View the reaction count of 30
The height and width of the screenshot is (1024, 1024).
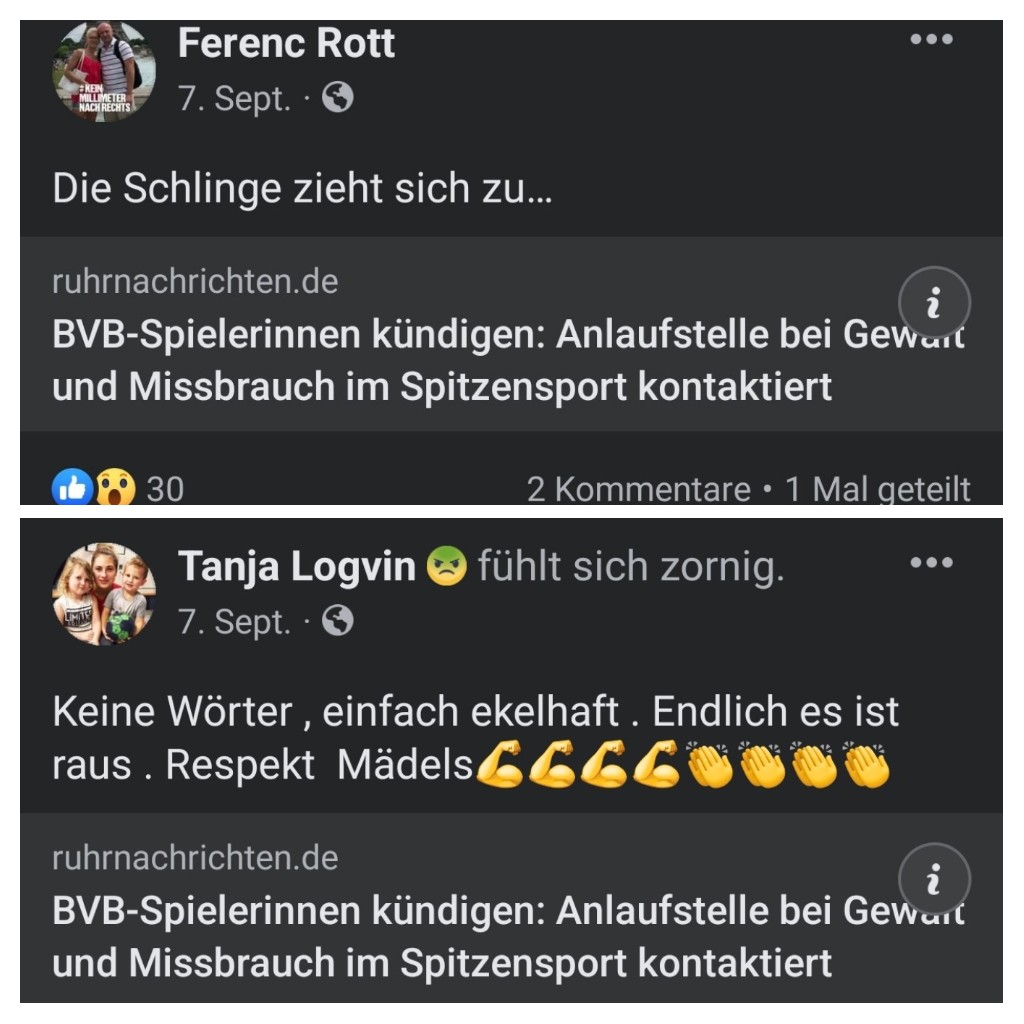point(165,489)
